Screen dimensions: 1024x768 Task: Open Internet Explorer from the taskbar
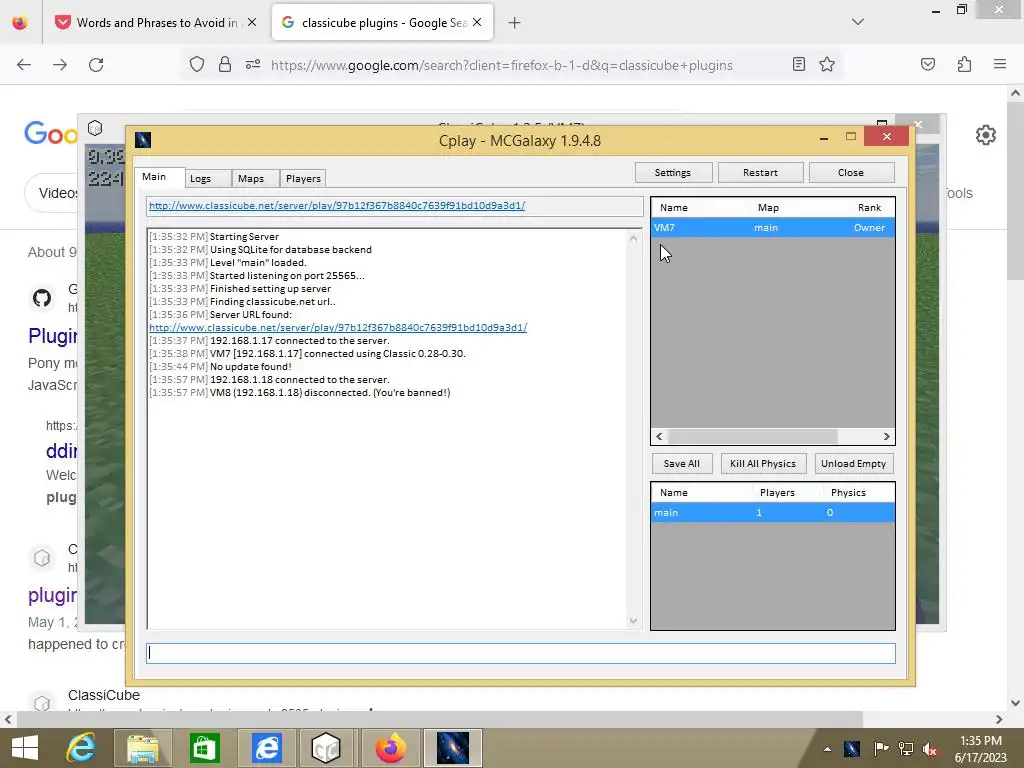pos(81,748)
